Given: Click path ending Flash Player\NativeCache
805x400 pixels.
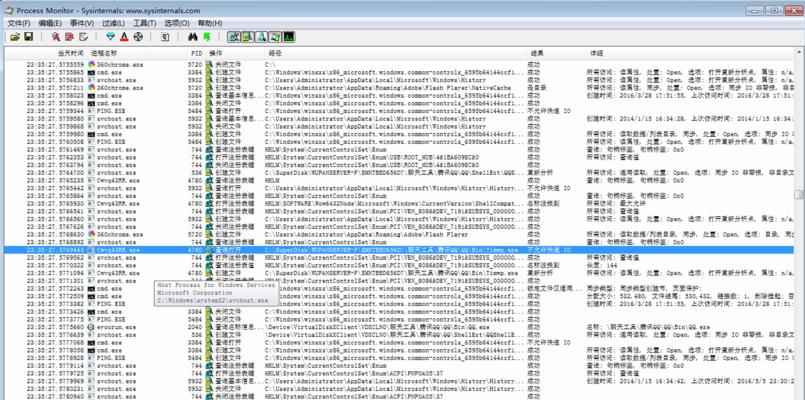Looking at the screenshot, I should pos(388,88).
